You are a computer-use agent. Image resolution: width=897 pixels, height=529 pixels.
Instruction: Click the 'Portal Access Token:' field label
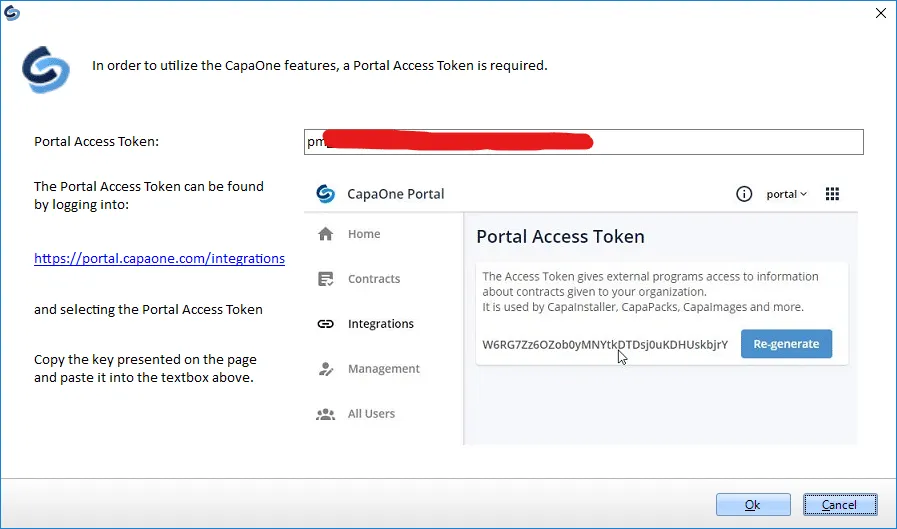96,141
